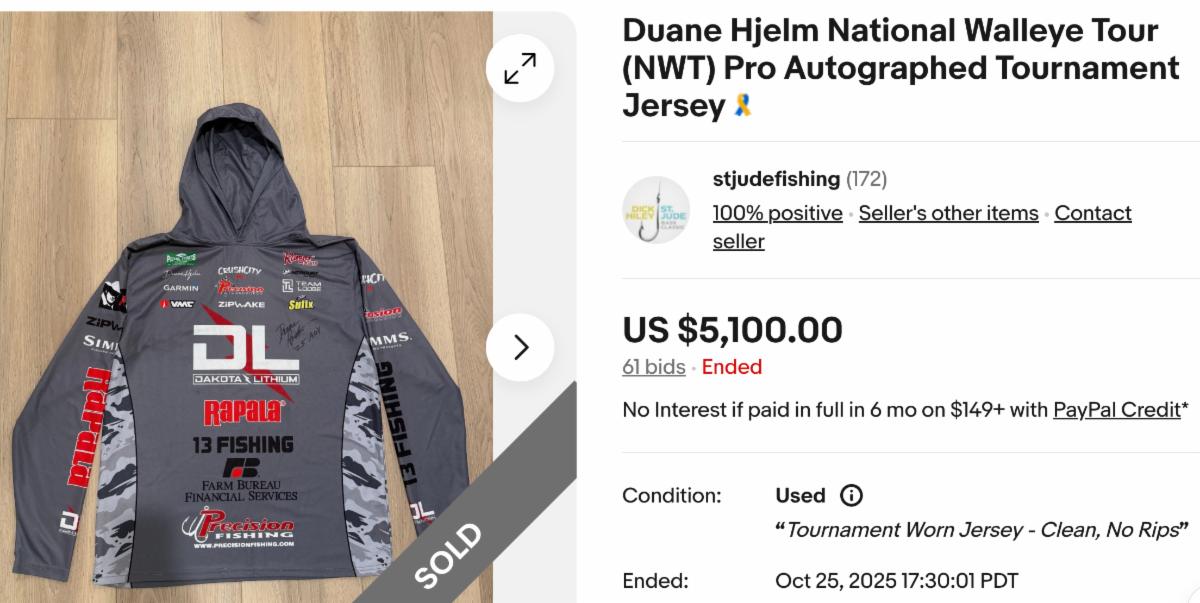Click the stjudefishing seller avatar
Viewport: 1200px width, 603px height.
click(x=656, y=210)
